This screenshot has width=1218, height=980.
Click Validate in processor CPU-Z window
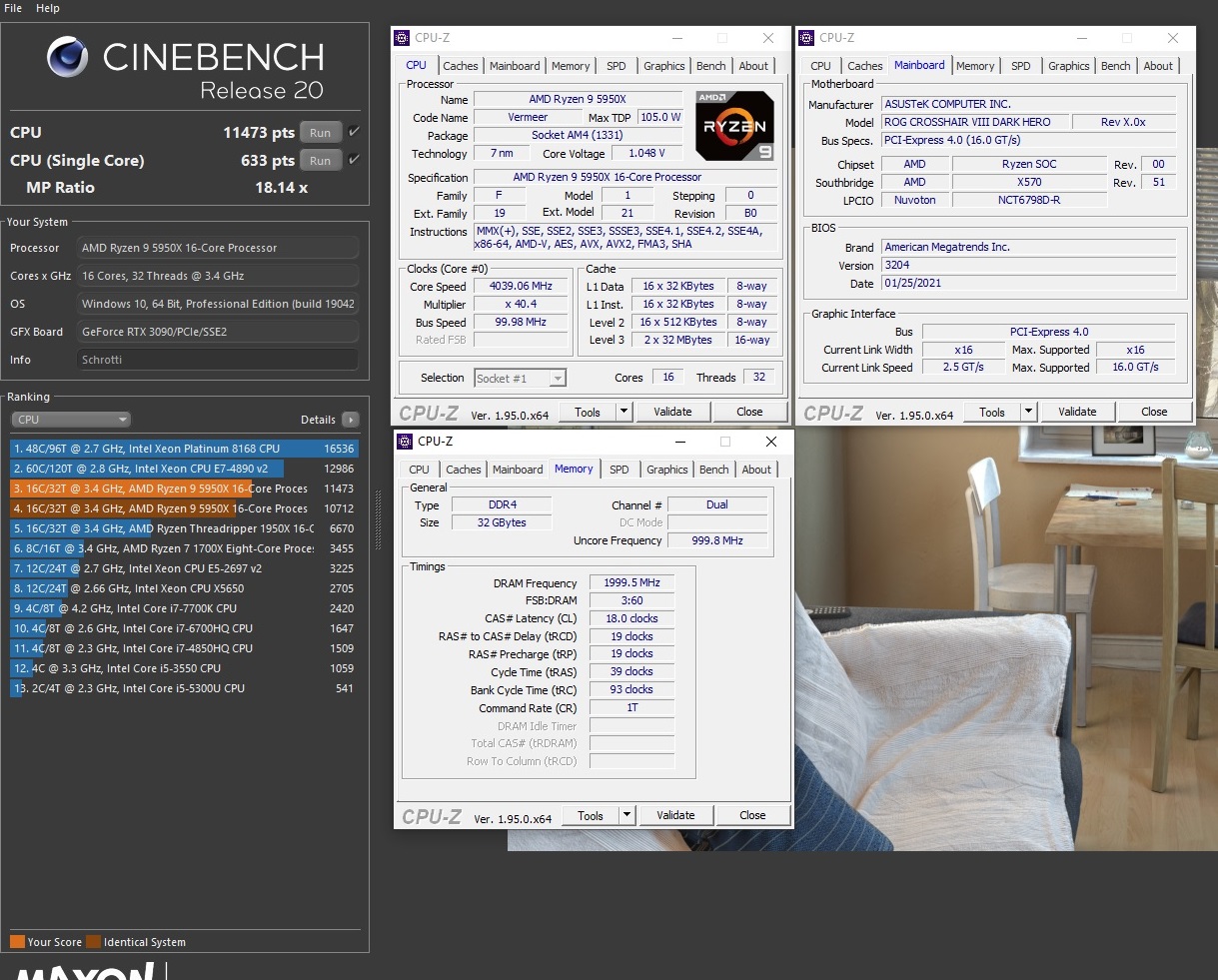click(x=672, y=412)
